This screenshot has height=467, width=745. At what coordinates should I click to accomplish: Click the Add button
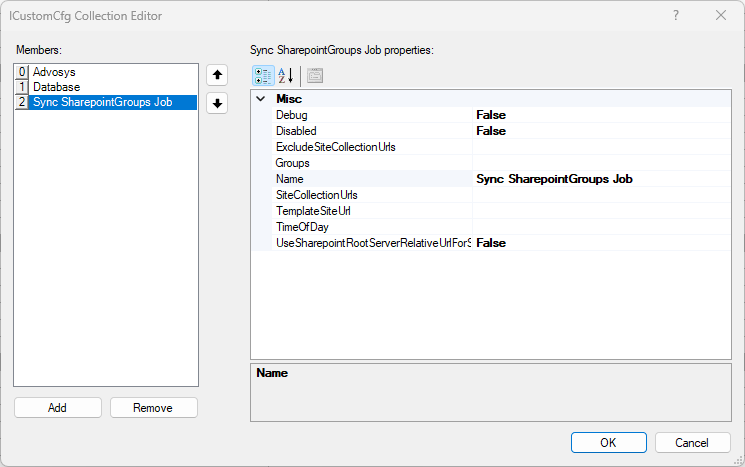[57, 408]
